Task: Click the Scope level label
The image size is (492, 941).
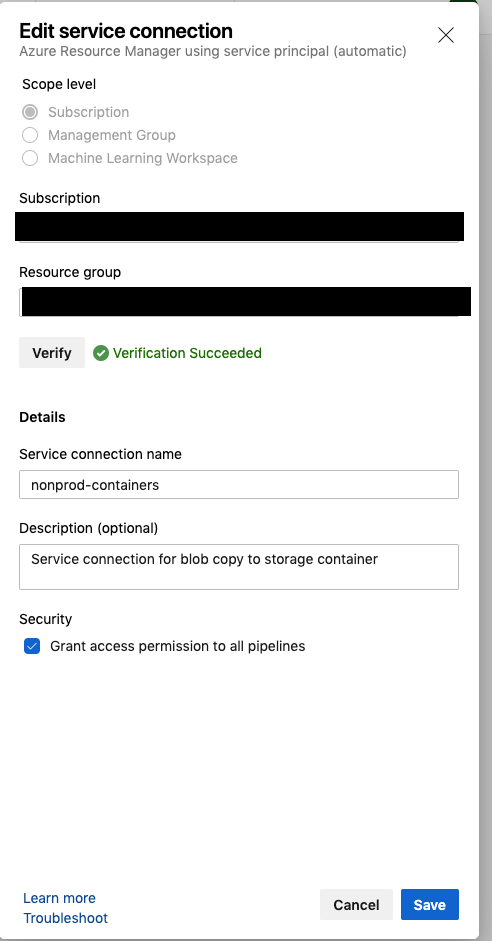Action: [x=59, y=84]
